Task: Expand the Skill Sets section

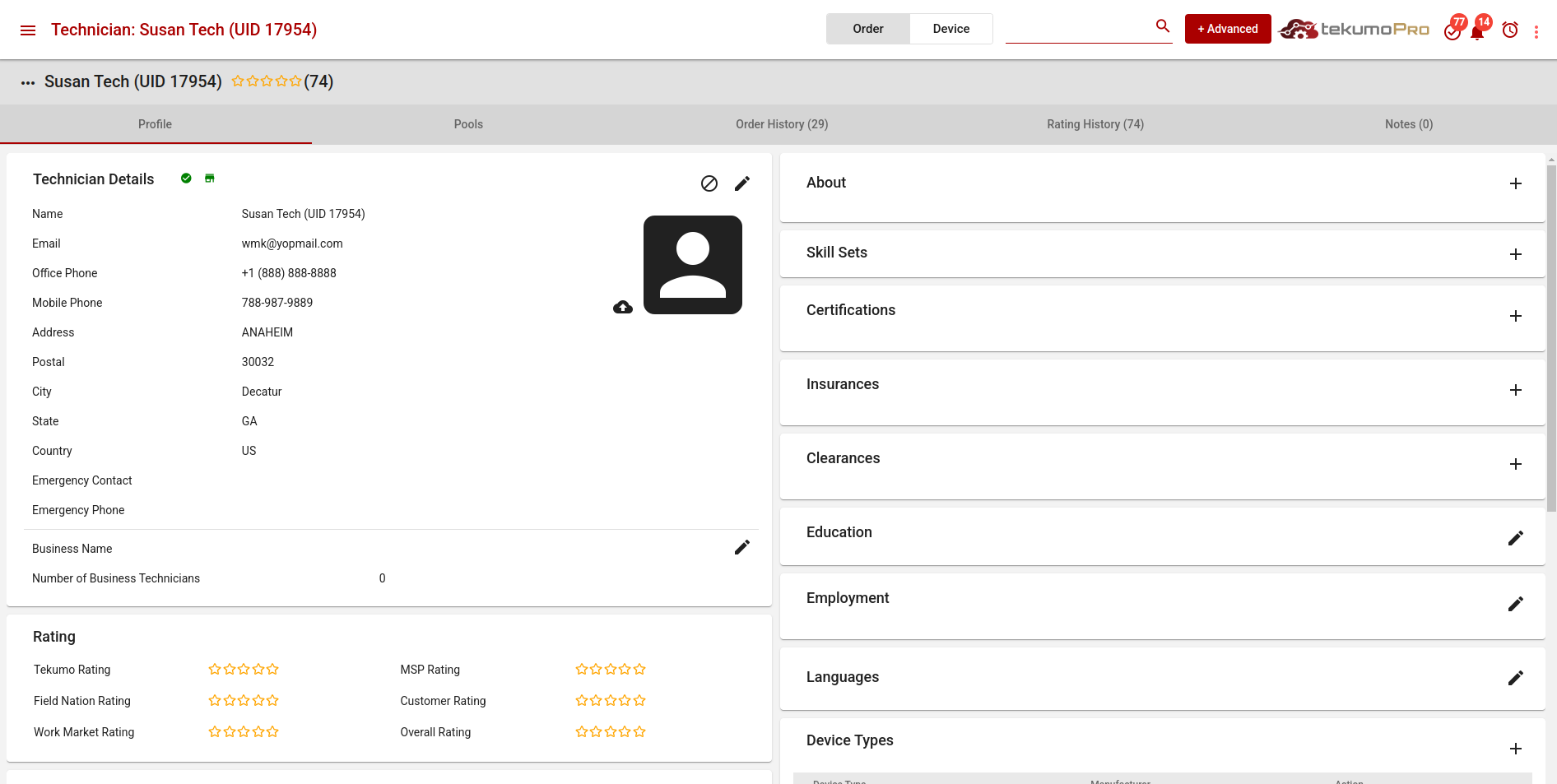Action: 1515,254
